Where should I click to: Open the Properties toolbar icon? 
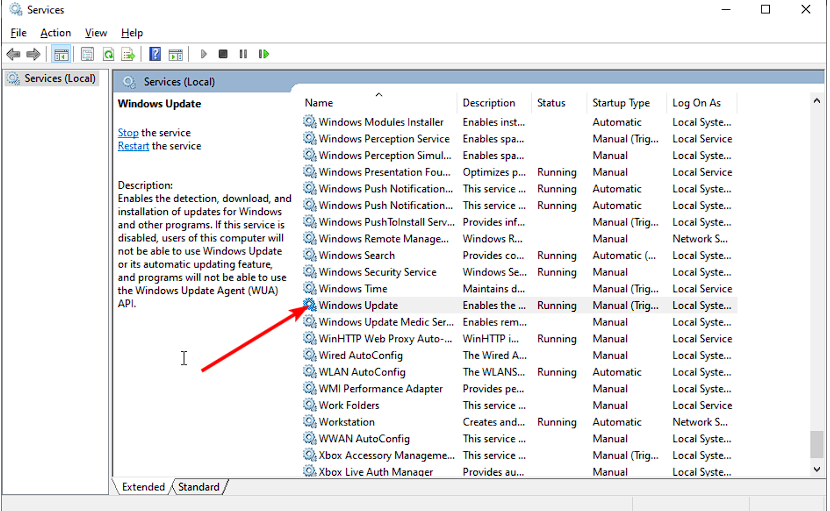point(87,54)
